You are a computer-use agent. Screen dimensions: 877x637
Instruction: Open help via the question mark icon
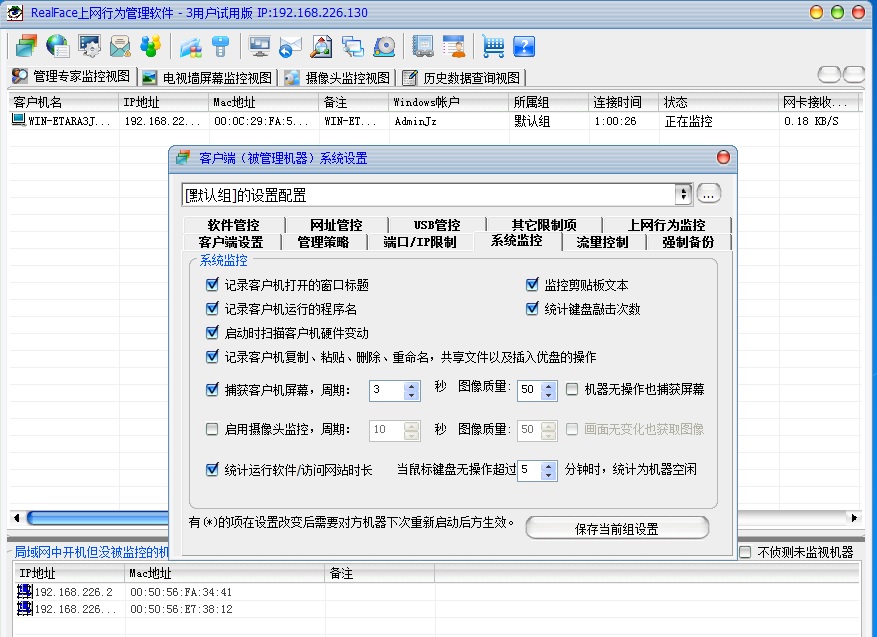(524, 46)
